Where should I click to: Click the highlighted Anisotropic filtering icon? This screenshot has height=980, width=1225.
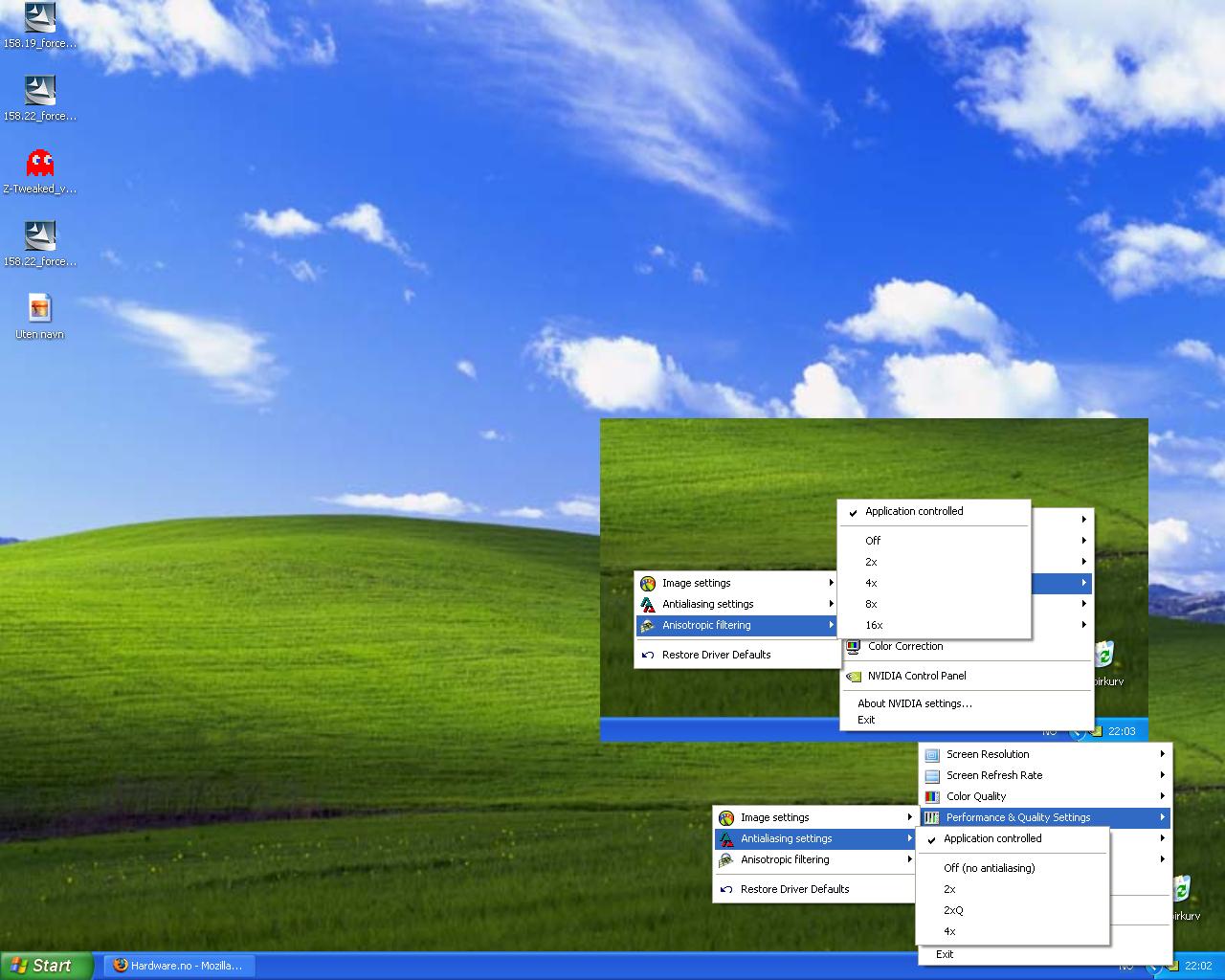[648, 625]
